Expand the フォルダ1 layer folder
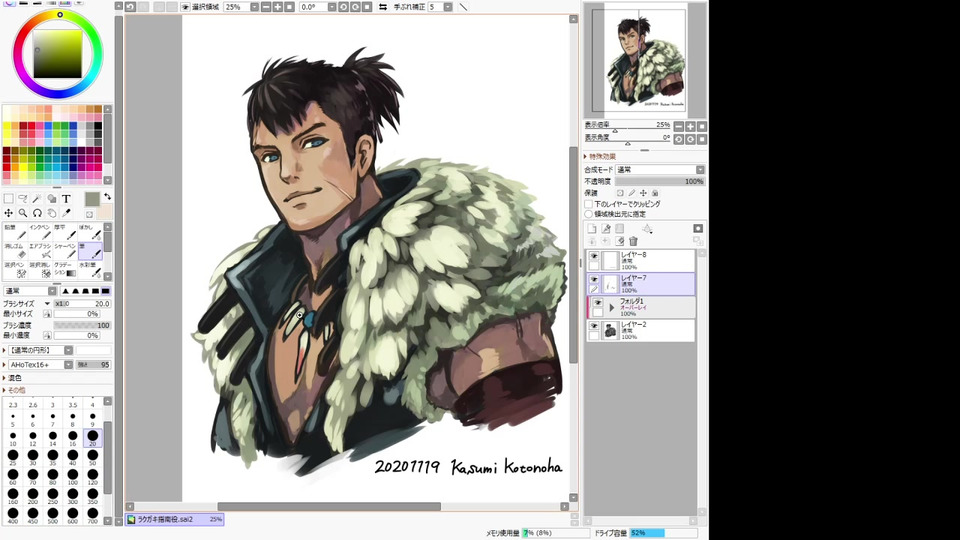Screen dimensions: 960x540 pyautogui.click(x=612, y=307)
